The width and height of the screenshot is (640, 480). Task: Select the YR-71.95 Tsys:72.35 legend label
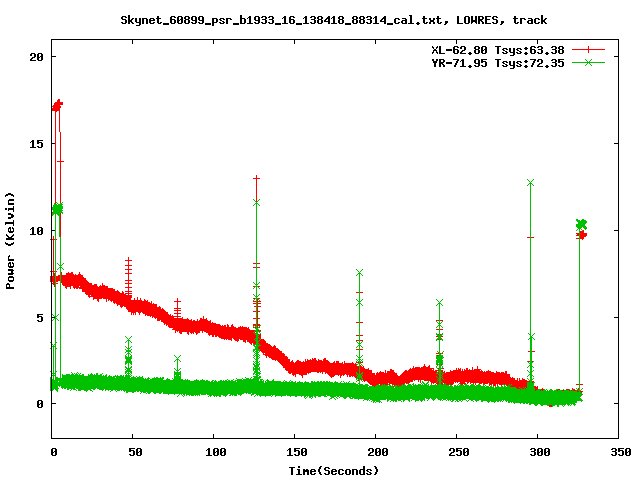pyautogui.click(x=498, y=63)
